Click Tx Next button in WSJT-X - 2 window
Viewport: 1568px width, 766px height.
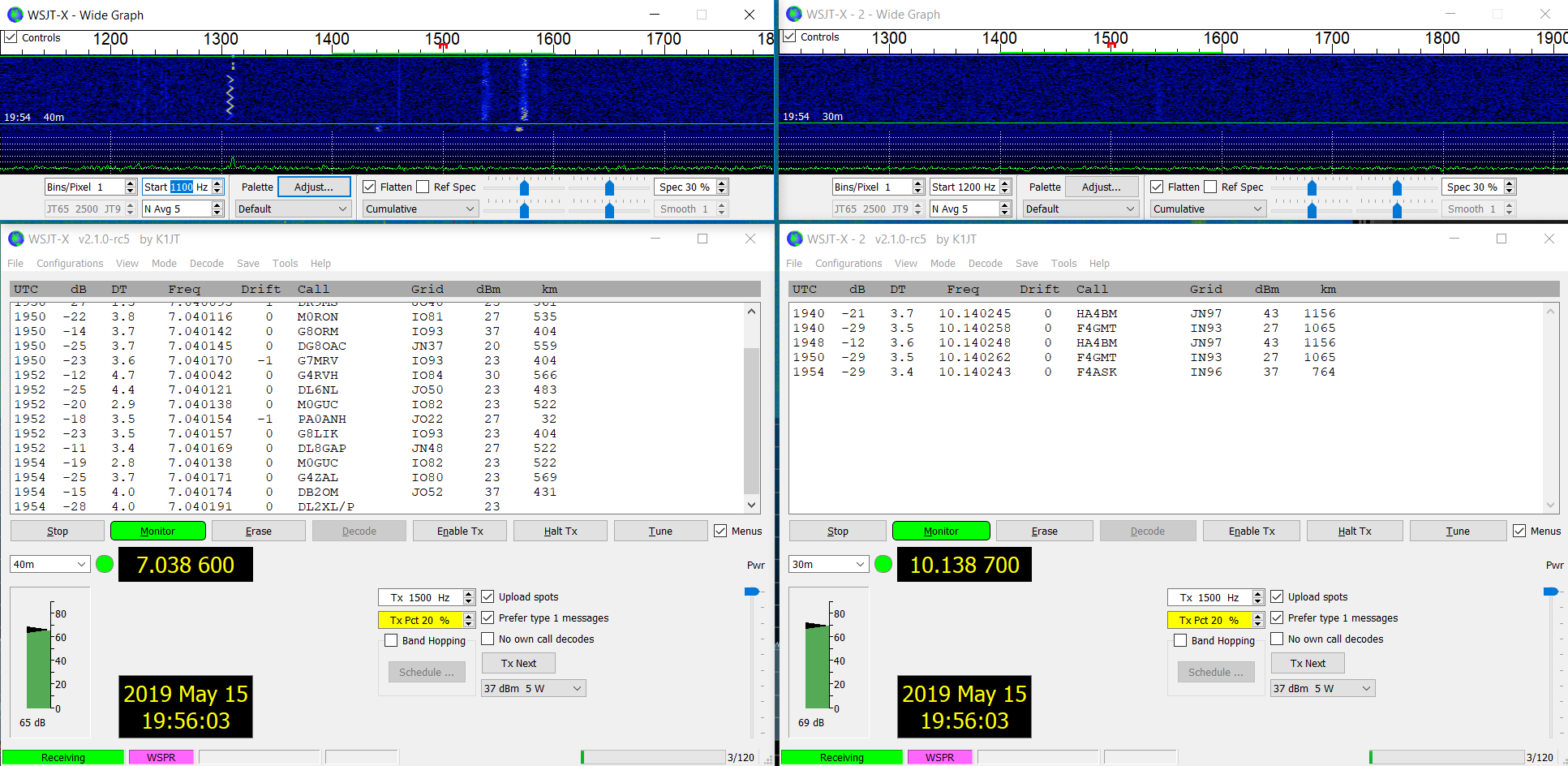[x=1308, y=663]
